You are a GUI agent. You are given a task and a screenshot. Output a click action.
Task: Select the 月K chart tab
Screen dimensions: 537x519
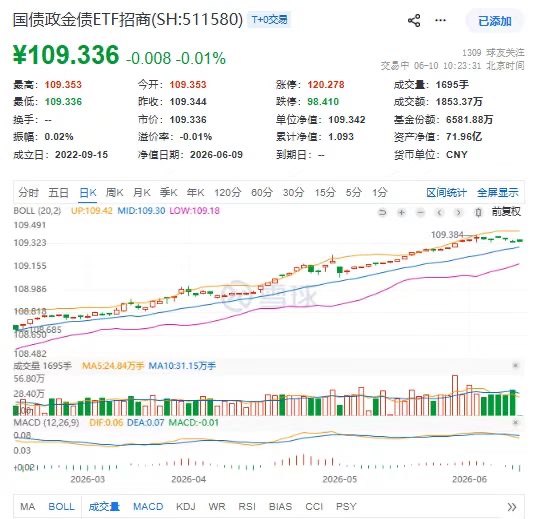tap(142, 193)
